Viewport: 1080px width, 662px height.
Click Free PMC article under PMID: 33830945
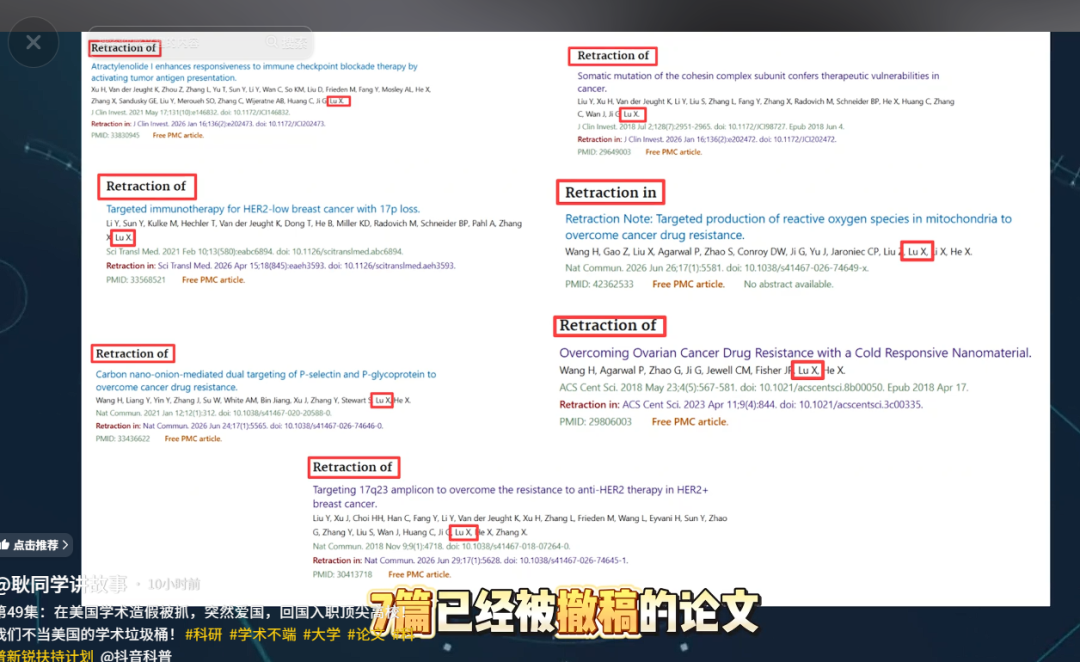click(x=178, y=136)
